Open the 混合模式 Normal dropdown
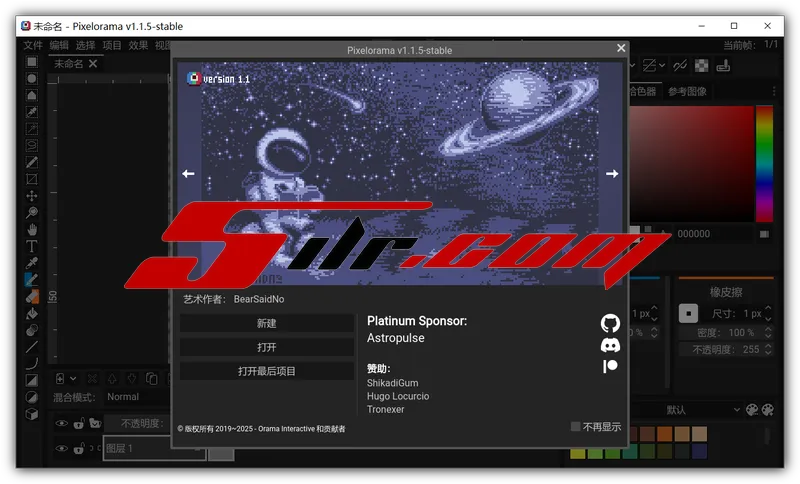The width and height of the screenshot is (800, 484). (137, 397)
